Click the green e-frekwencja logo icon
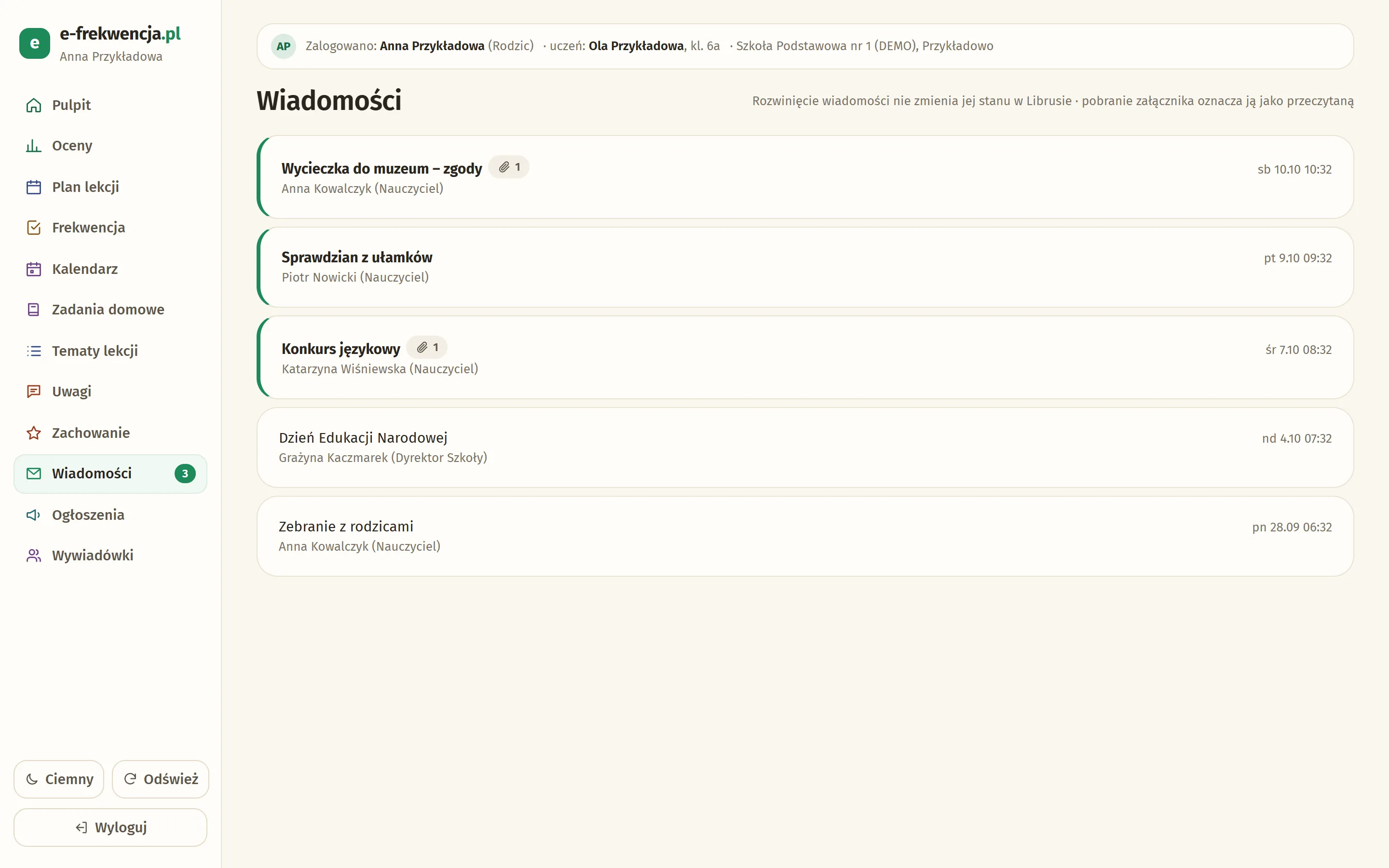 34,43
